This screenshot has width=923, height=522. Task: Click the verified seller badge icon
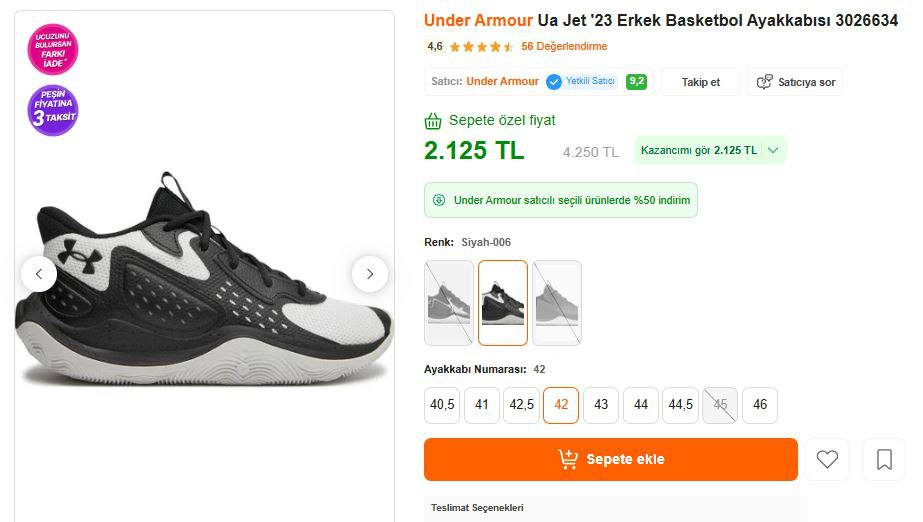point(553,82)
